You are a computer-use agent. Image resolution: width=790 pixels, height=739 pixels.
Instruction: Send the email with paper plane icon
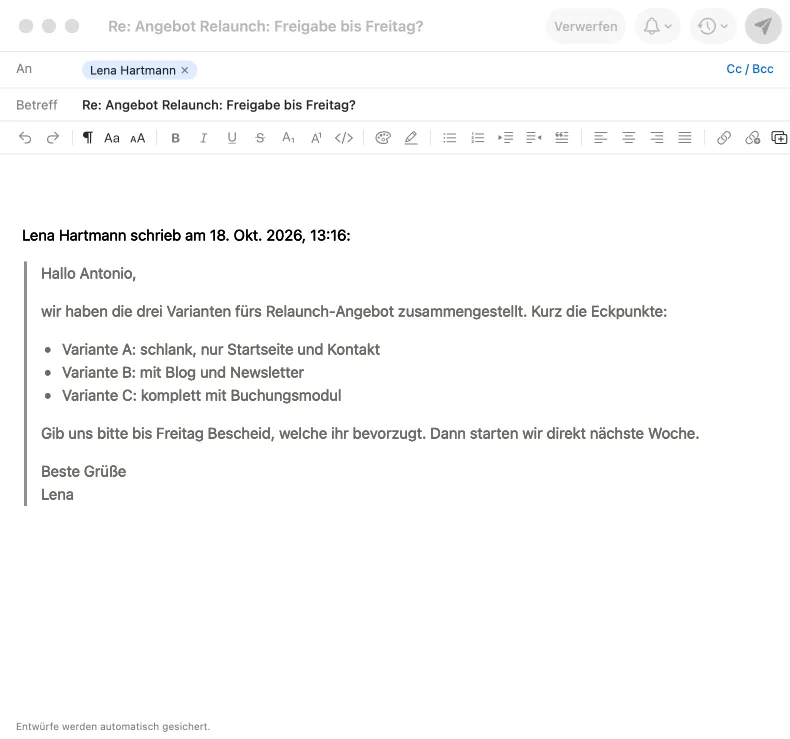[x=763, y=26]
